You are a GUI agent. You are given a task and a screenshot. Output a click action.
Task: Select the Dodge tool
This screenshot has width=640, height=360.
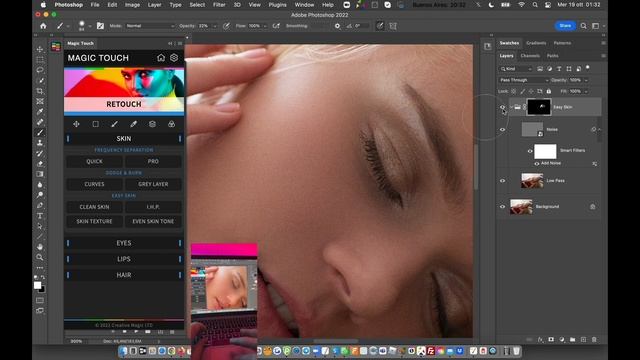point(40,195)
